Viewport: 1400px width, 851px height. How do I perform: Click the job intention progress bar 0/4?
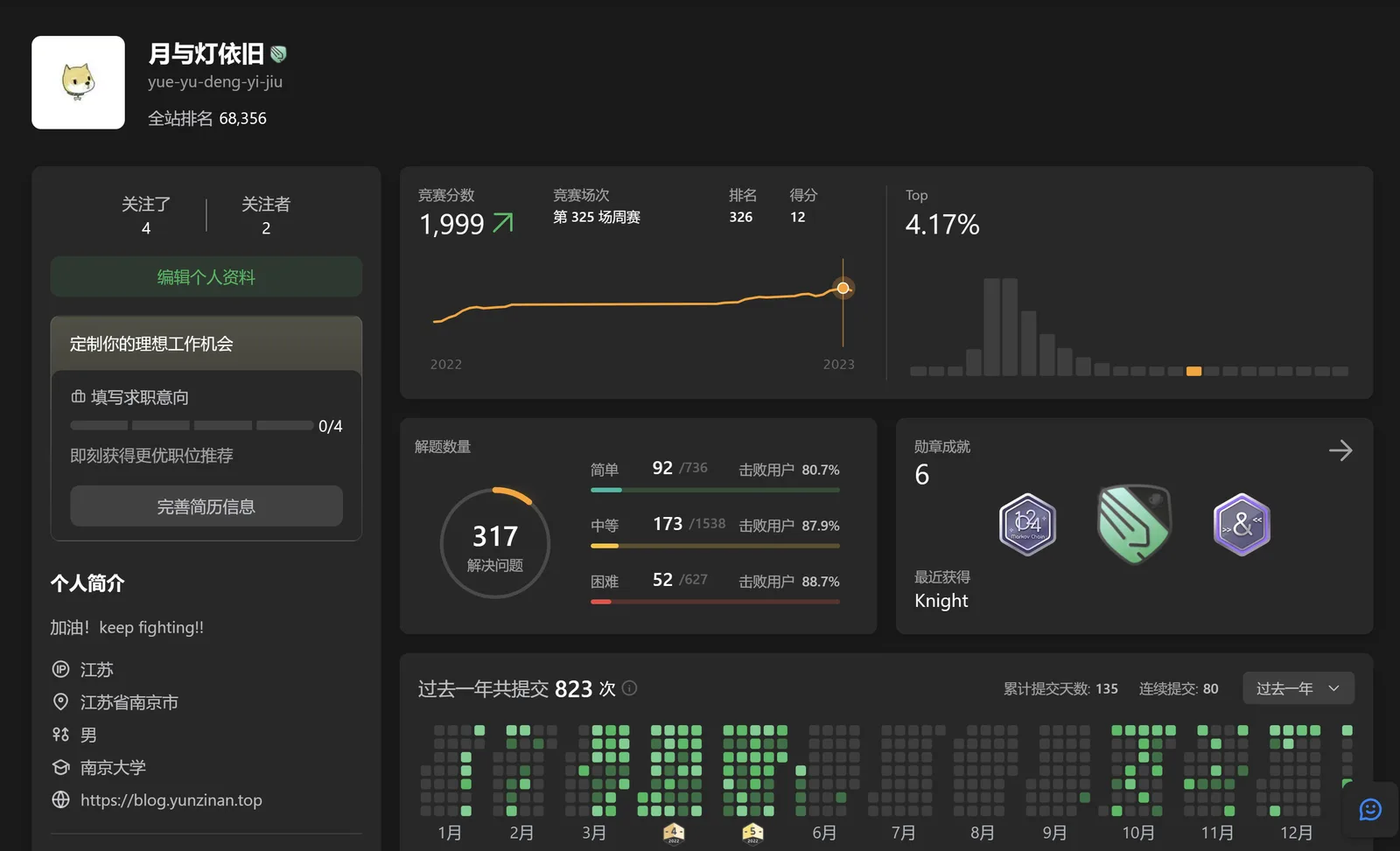pos(192,426)
